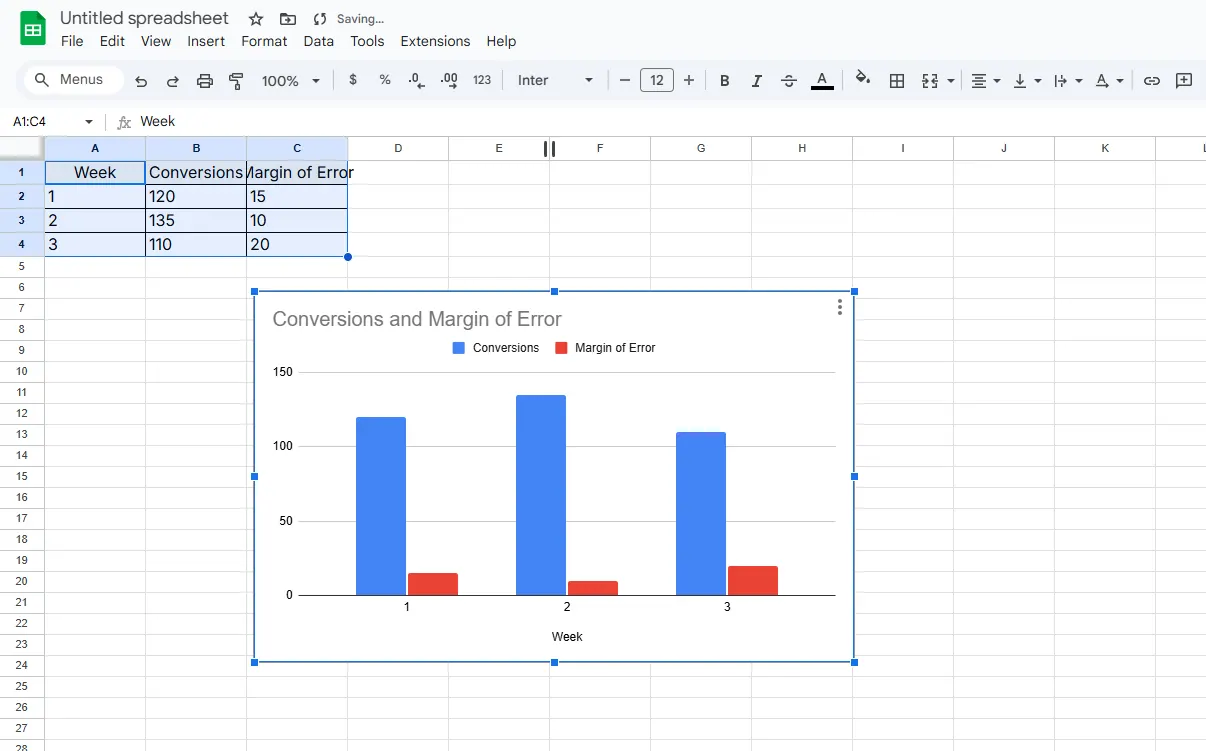Viewport: 1206px width, 751px height.
Task: Toggle strikethrough formatting
Action: 789,81
